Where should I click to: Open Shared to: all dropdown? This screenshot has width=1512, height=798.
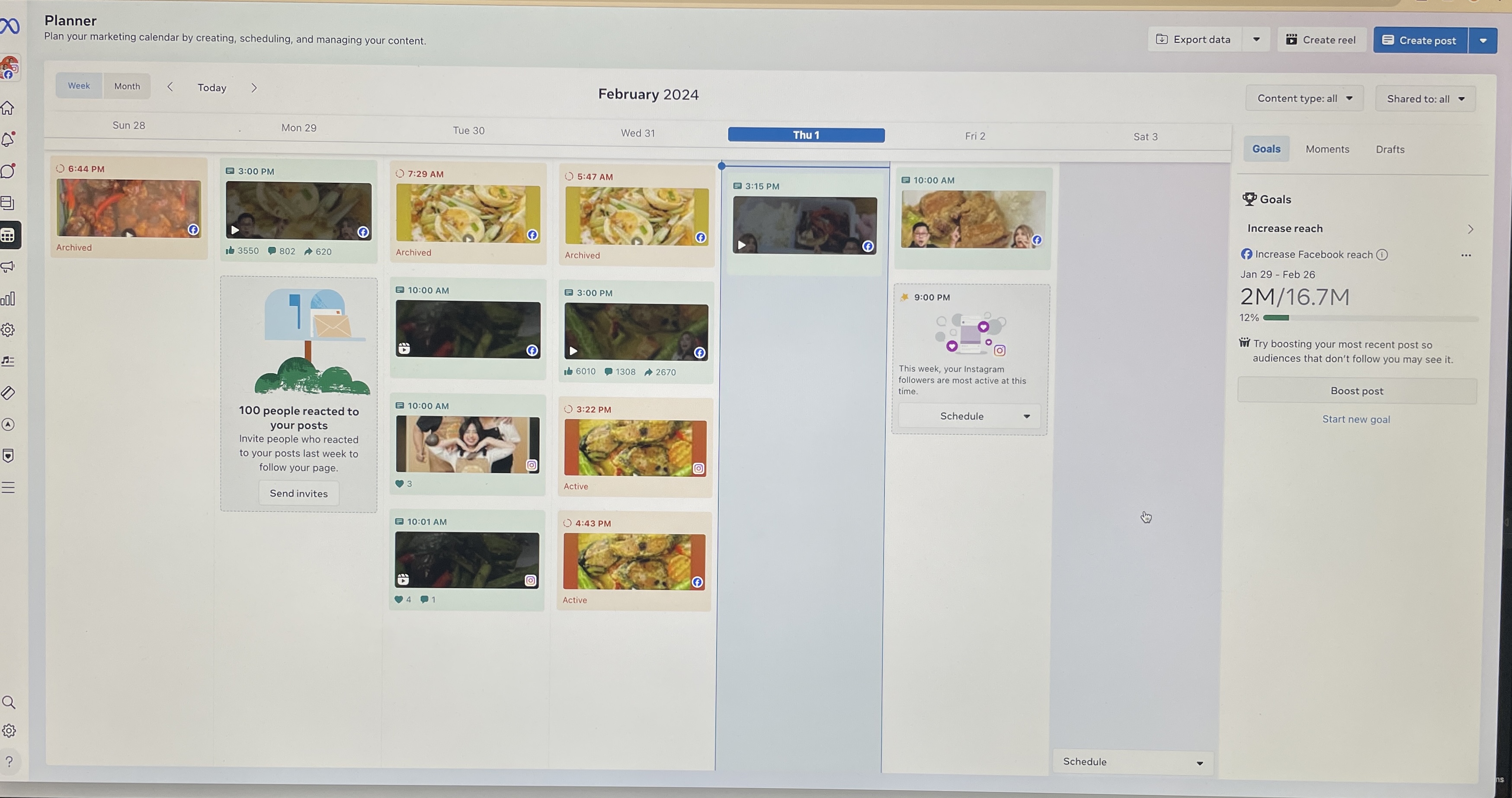tap(1425, 99)
